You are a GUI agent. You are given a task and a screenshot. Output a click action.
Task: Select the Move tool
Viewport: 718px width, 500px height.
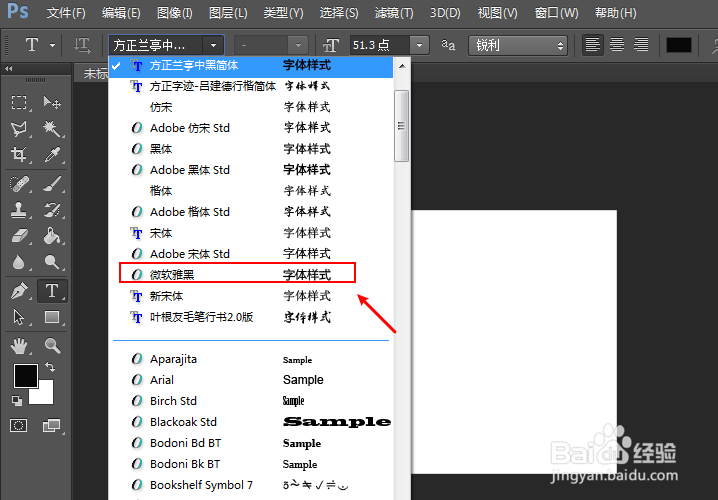[52, 102]
